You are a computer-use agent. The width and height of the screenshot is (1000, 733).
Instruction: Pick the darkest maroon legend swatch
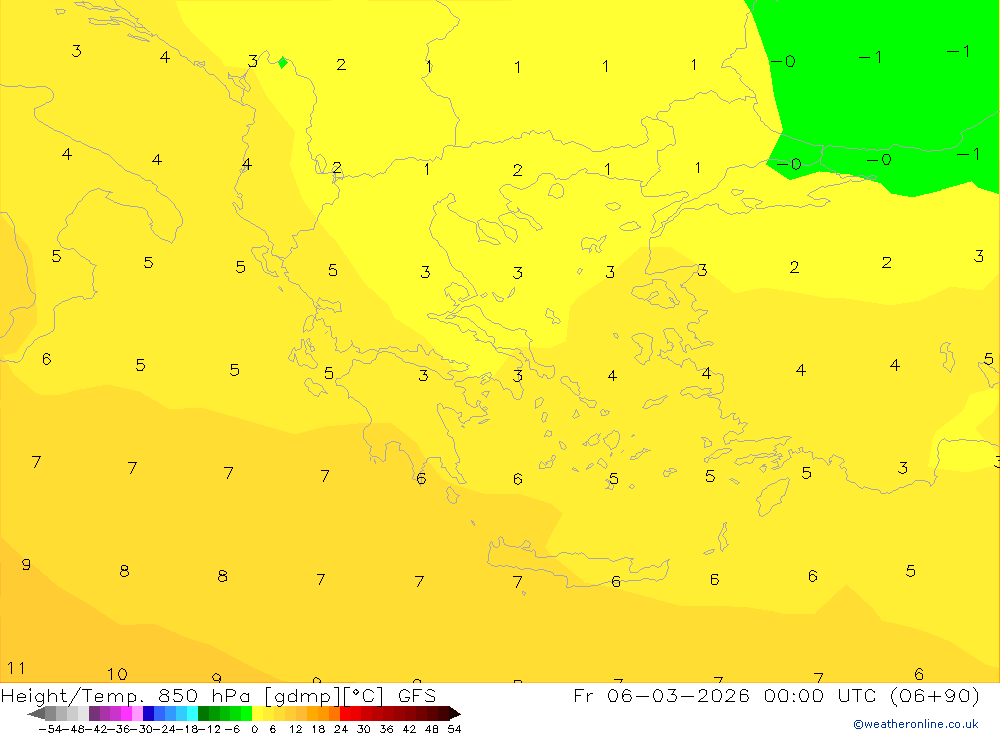click(x=443, y=714)
